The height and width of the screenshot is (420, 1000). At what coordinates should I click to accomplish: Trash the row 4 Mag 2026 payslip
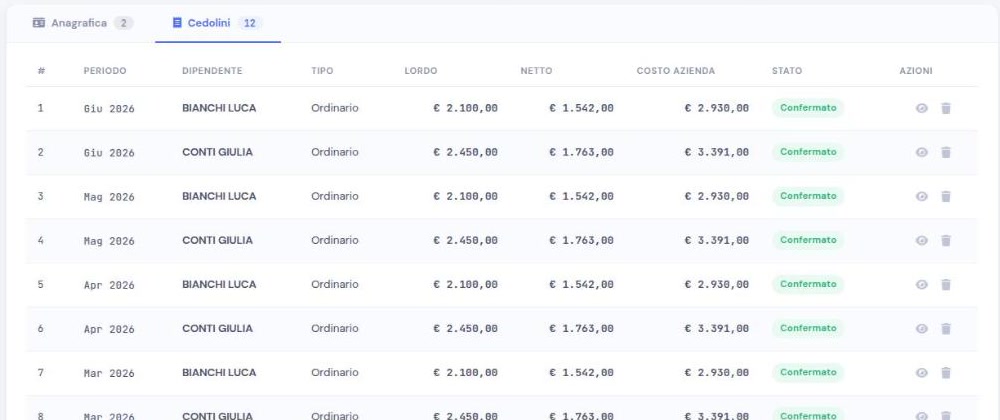click(x=946, y=240)
